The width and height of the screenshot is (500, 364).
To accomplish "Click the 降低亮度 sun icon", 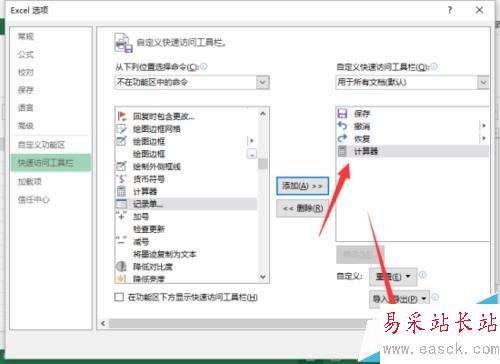I will [x=122, y=278].
